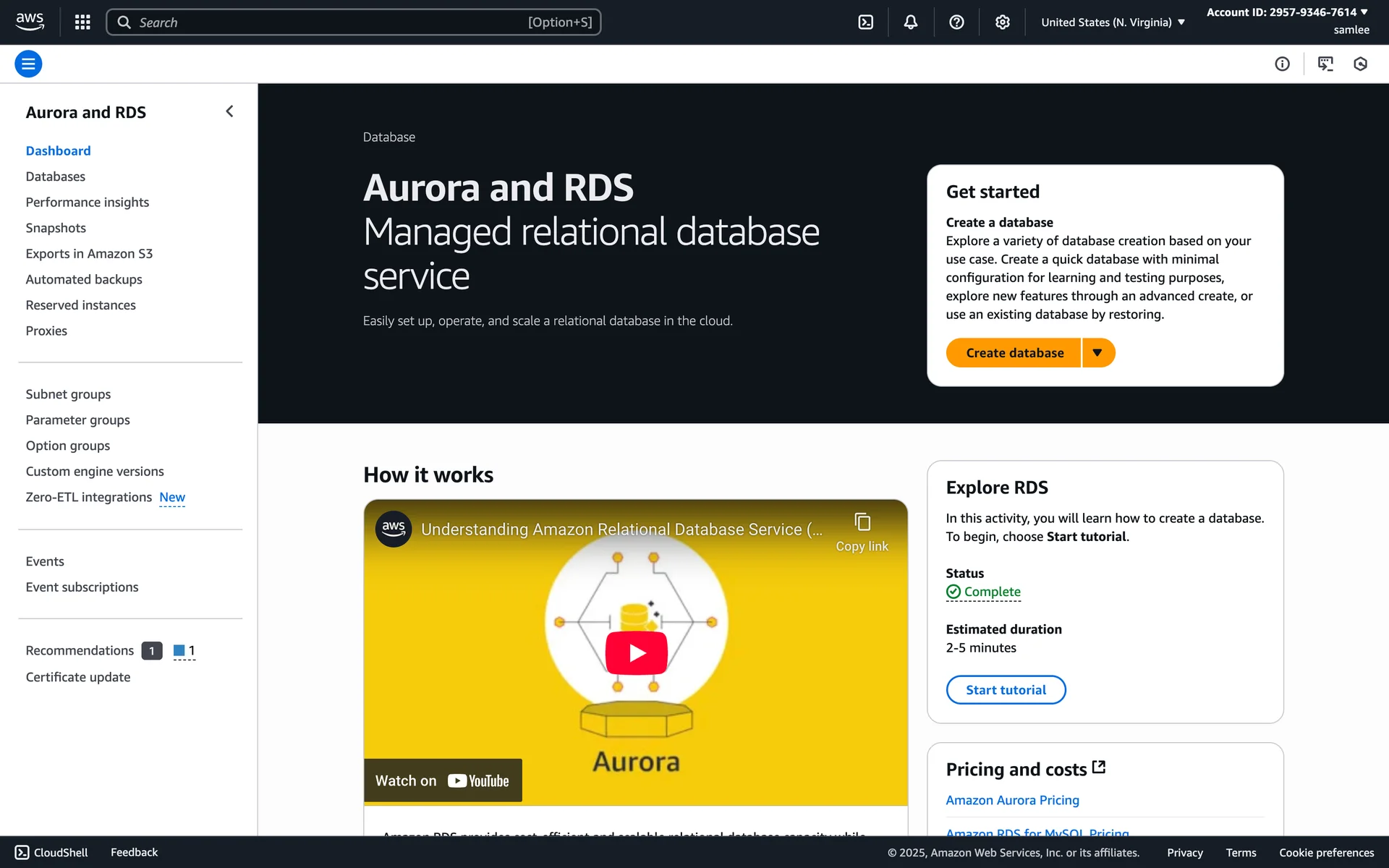Screen dimensions: 1389x868
Task: Open the notifications bell
Action: (x=911, y=22)
